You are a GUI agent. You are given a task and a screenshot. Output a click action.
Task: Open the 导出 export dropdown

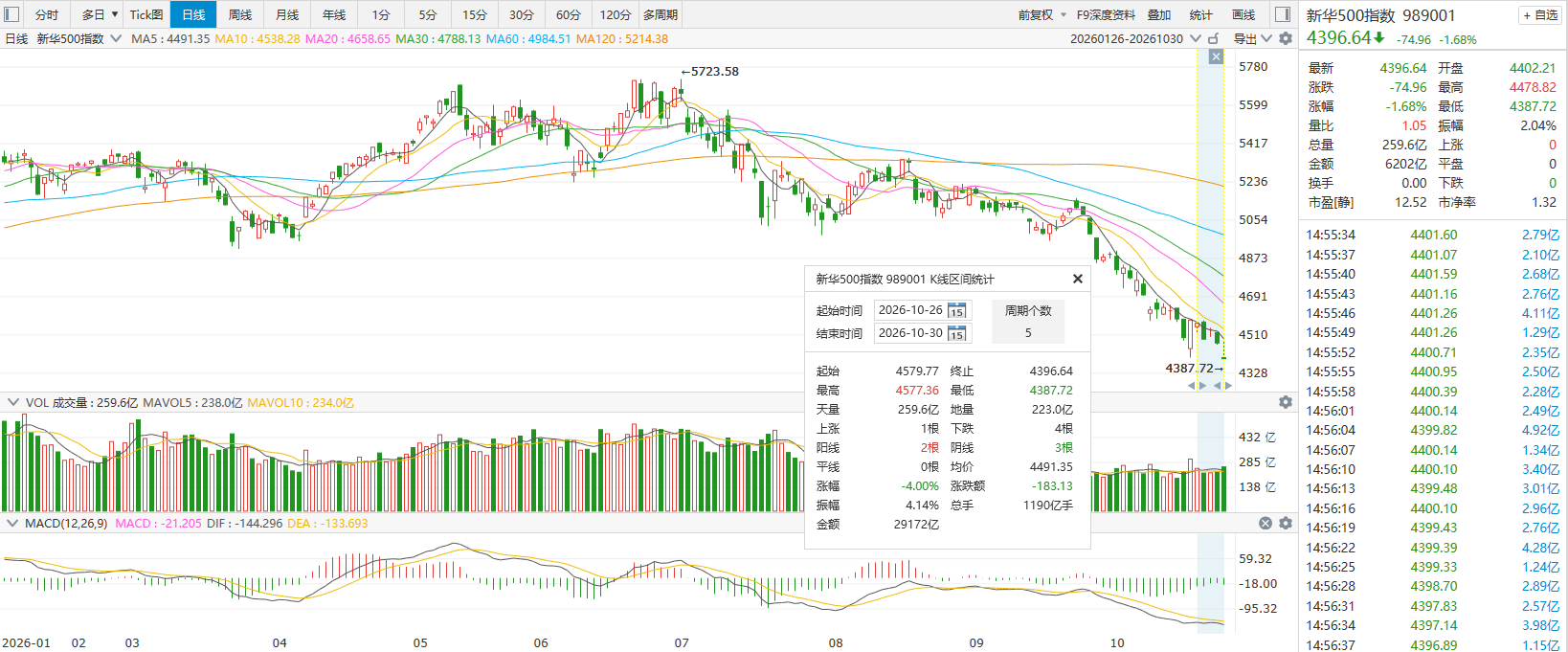(x=1266, y=38)
